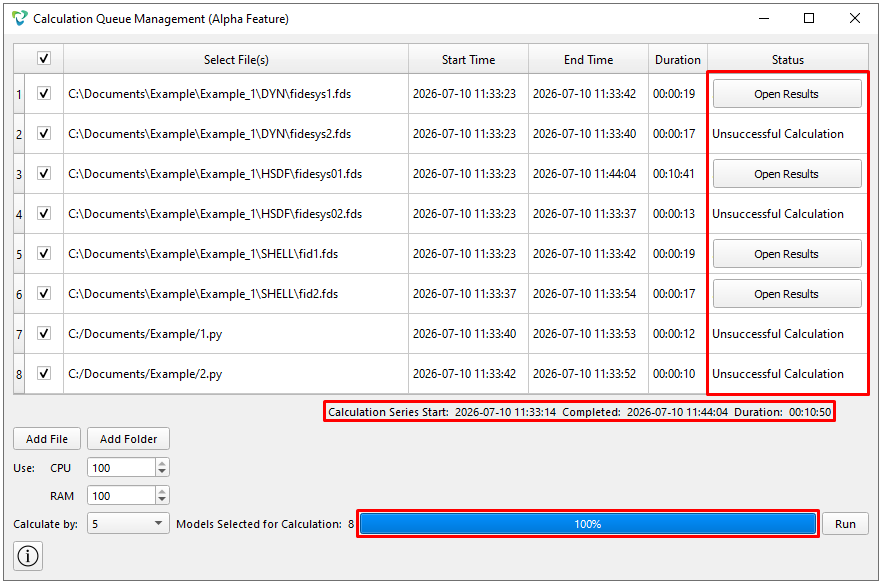The width and height of the screenshot is (882, 584).
Task: Increase the CPU value with up arrow
Action: [x=162, y=464]
